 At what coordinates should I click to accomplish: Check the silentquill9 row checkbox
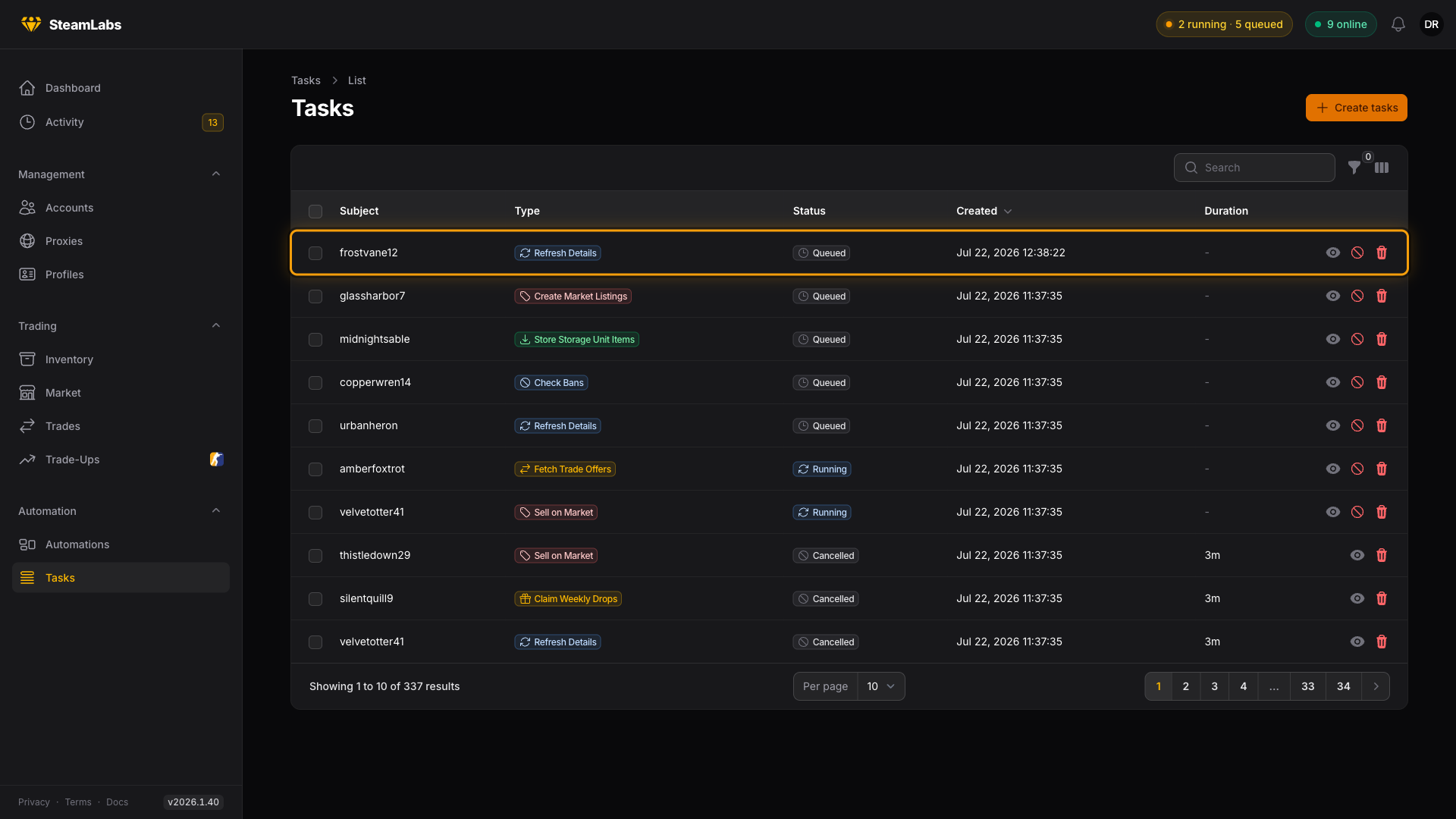coord(315,599)
